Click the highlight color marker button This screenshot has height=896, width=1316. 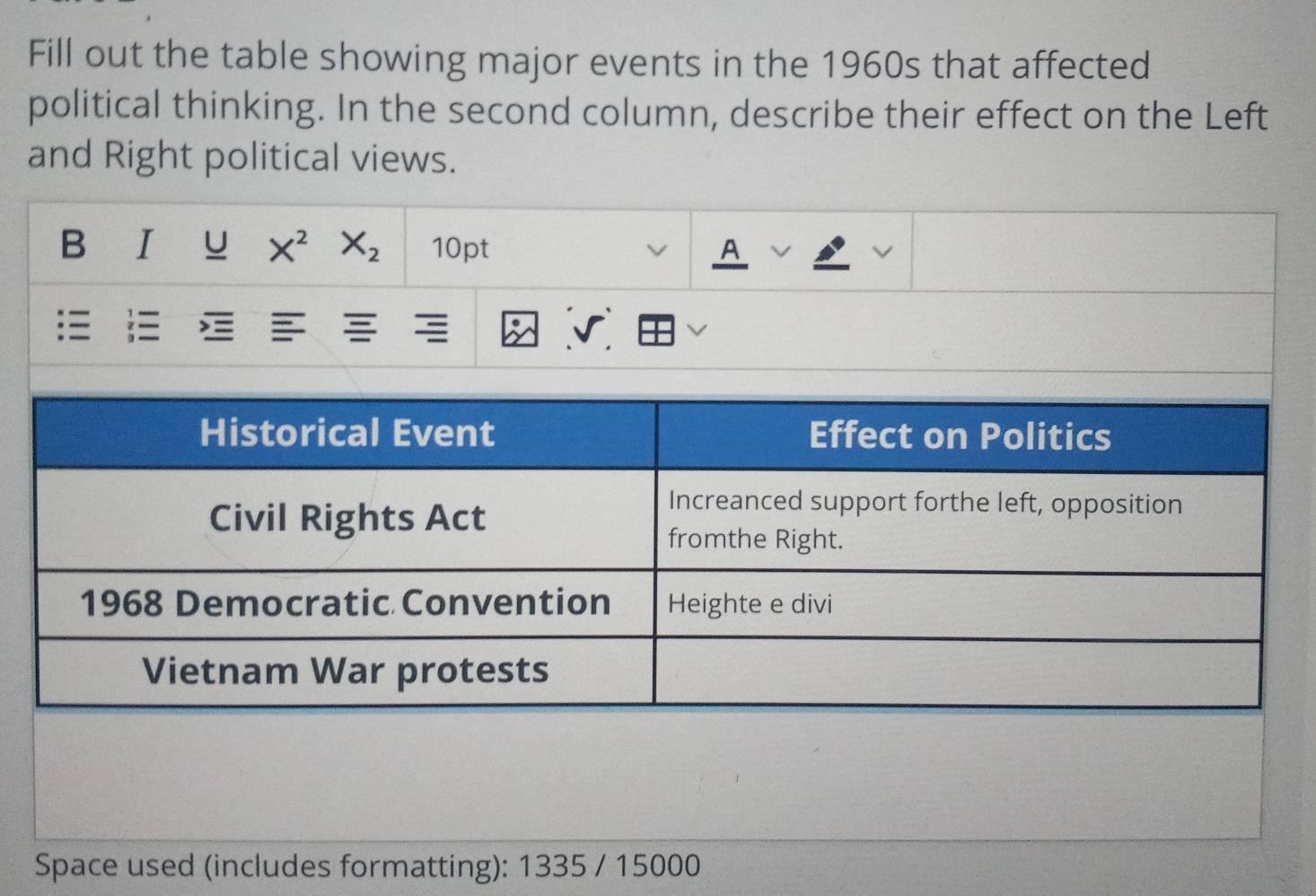pos(831,252)
